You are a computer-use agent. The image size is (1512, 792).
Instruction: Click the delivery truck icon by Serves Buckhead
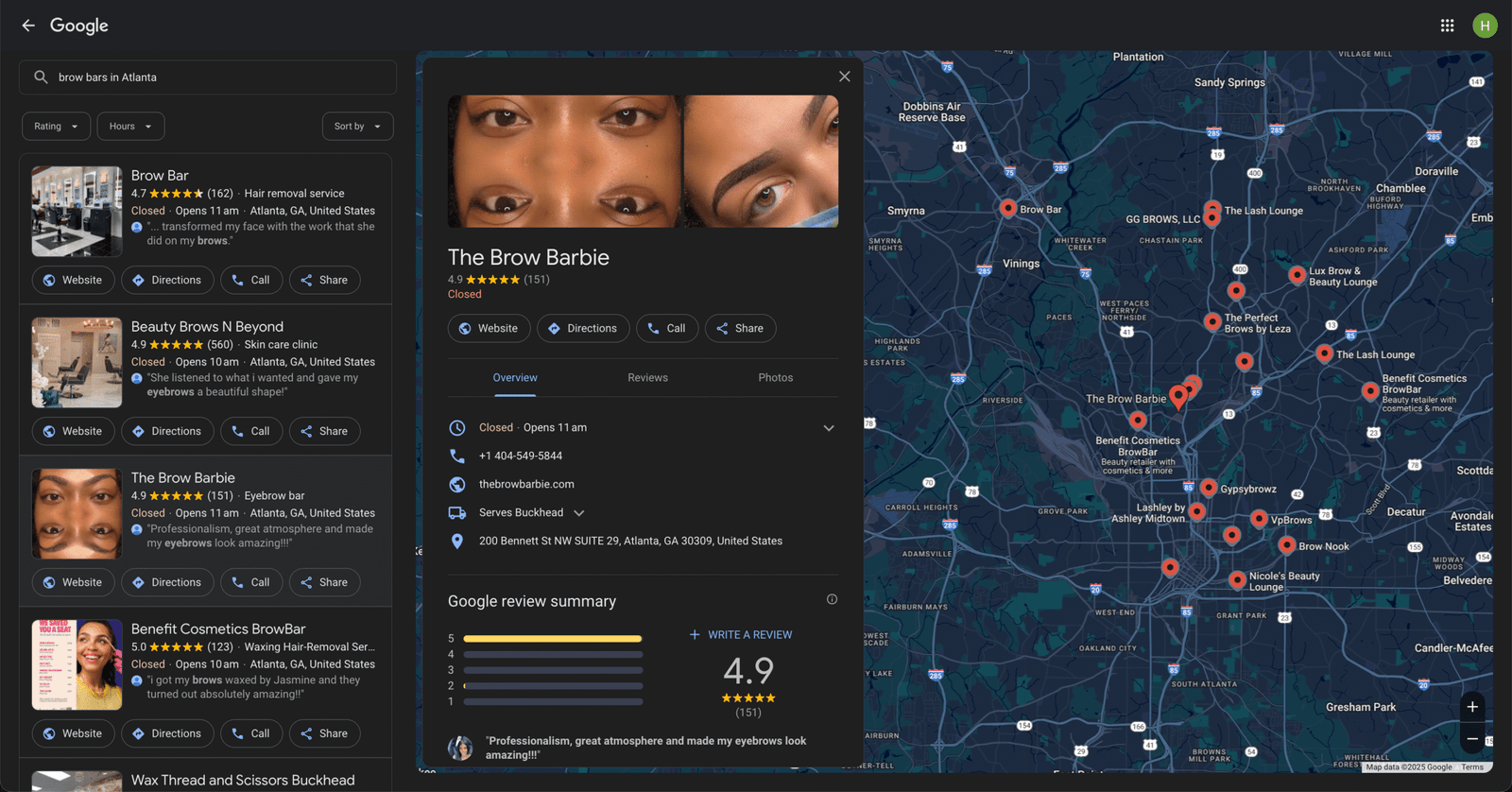pos(457,512)
